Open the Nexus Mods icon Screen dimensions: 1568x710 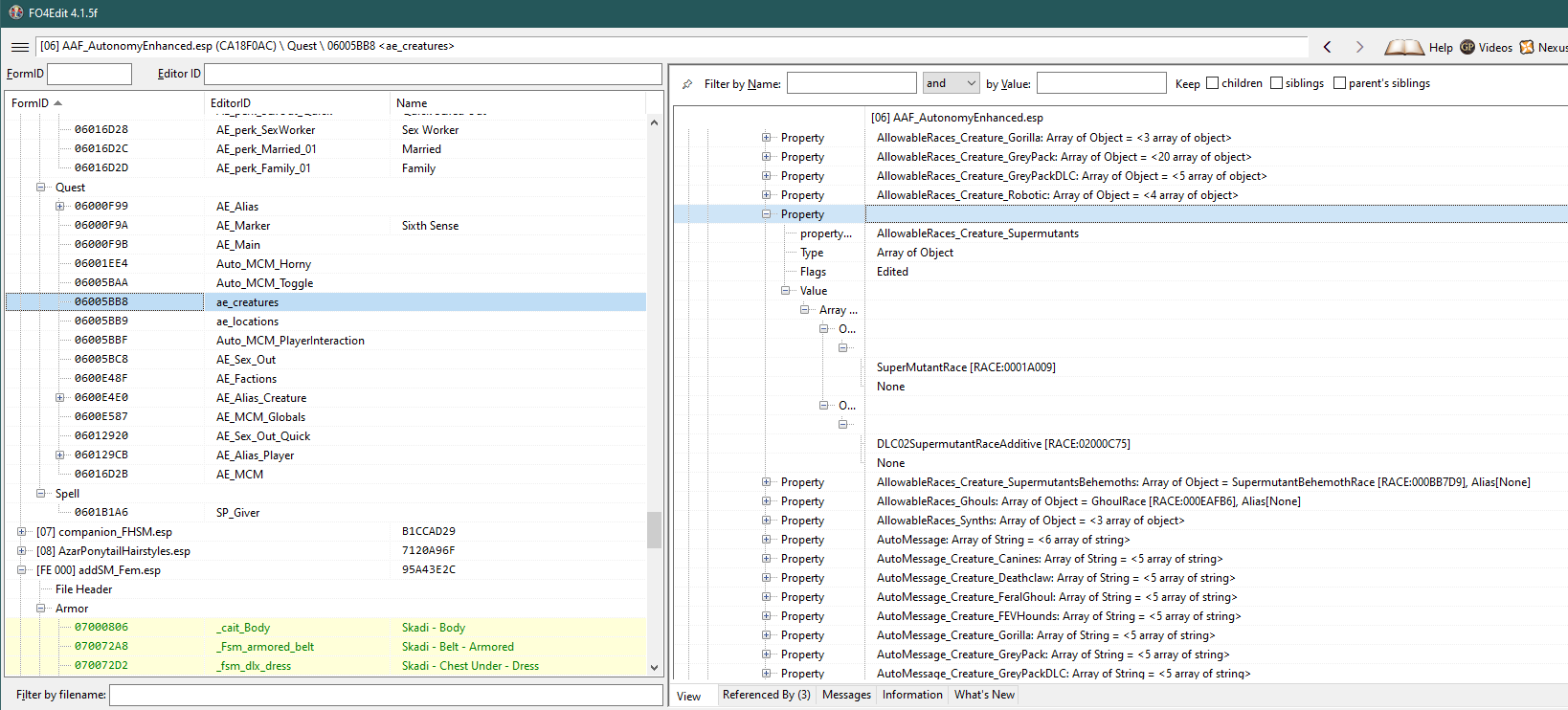point(1527,47)
